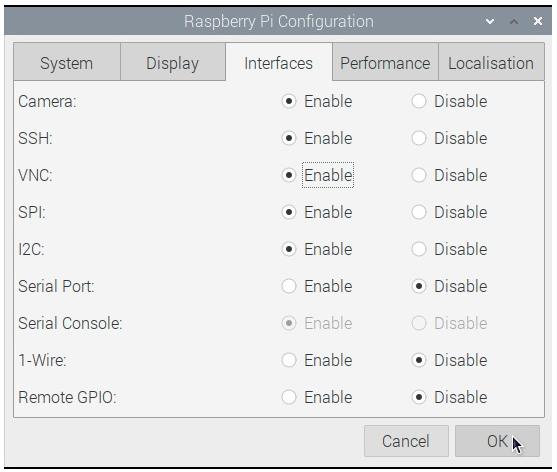Disable the Camera interface
The width and height of the screenshot is (557, 472).
(419, 101)
